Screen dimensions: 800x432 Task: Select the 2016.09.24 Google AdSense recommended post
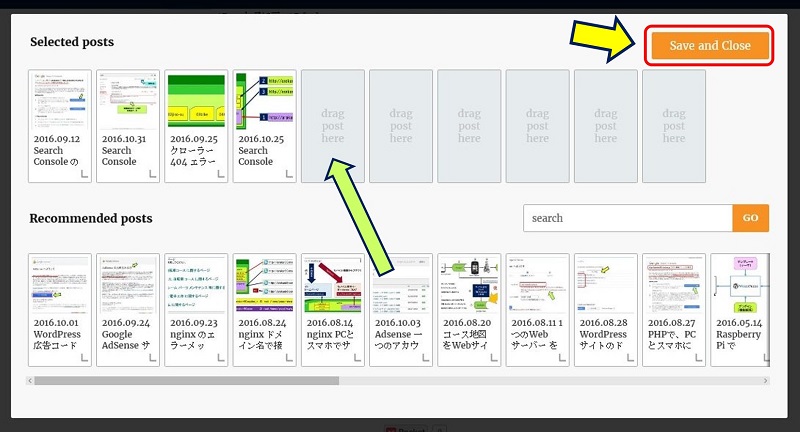(128, 310)
